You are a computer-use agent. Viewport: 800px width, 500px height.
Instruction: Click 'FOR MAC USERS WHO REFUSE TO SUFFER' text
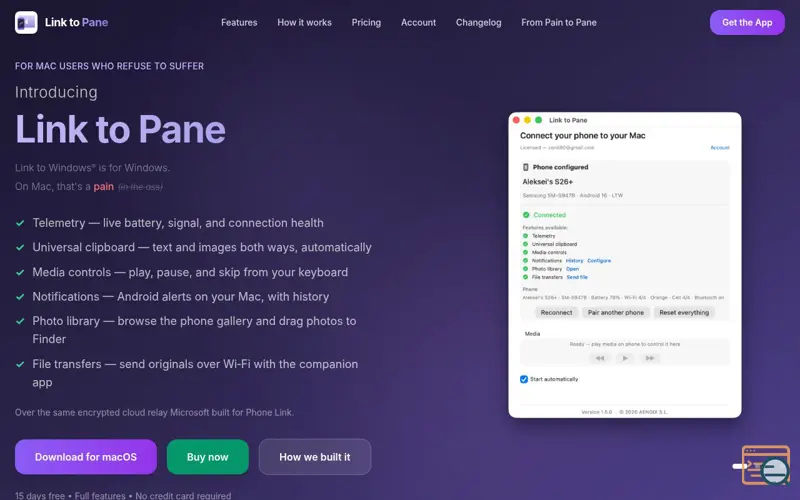109,66
